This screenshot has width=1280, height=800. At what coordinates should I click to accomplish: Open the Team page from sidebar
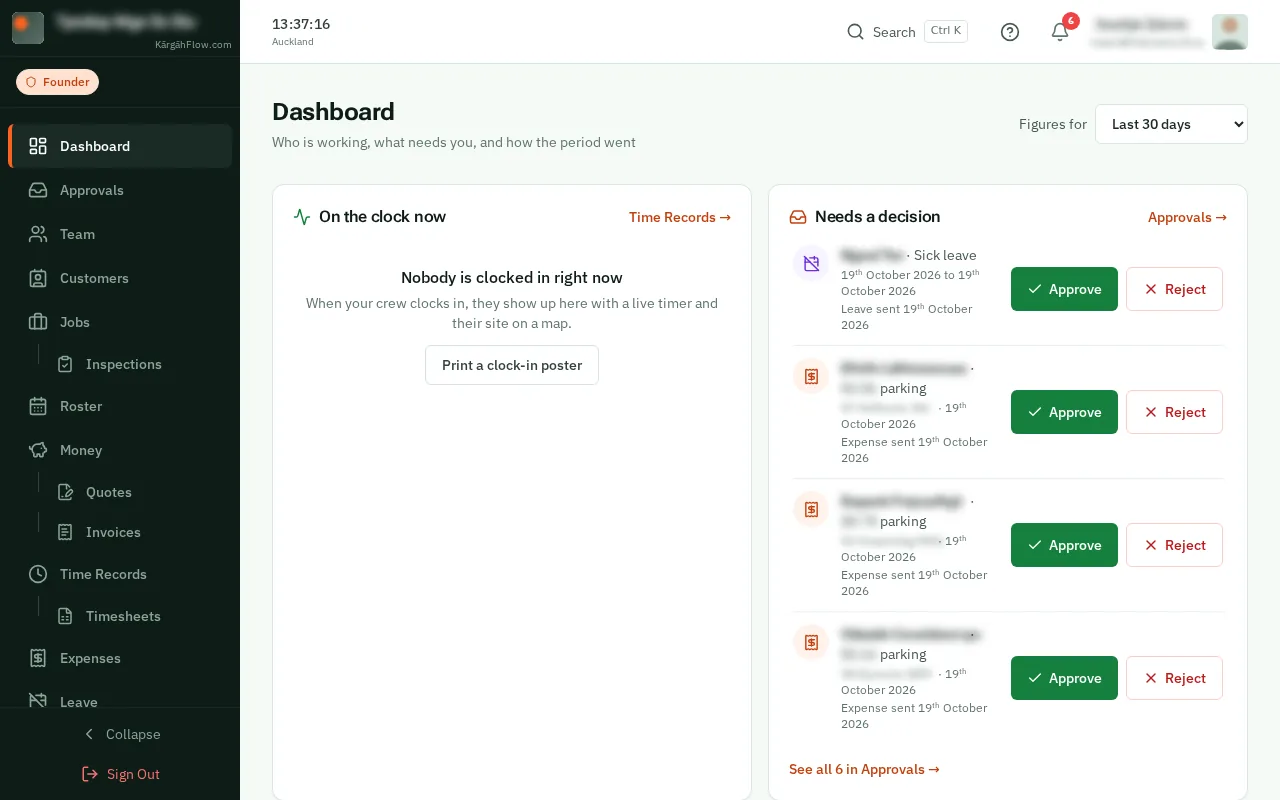click(120, 234)
